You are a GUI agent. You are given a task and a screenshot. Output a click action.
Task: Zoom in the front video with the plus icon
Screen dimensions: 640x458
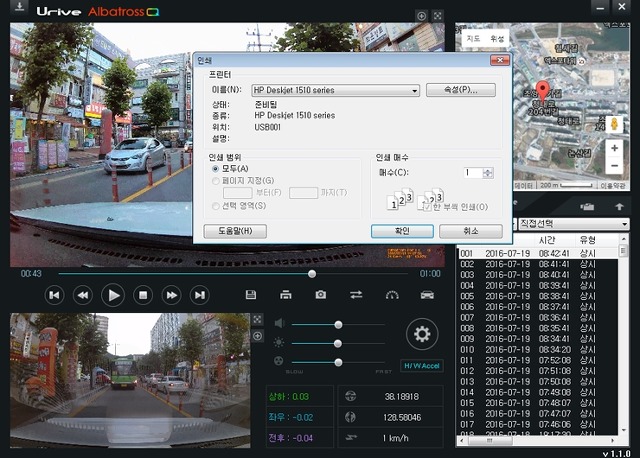pyautogui.click(x=422, y=16)
